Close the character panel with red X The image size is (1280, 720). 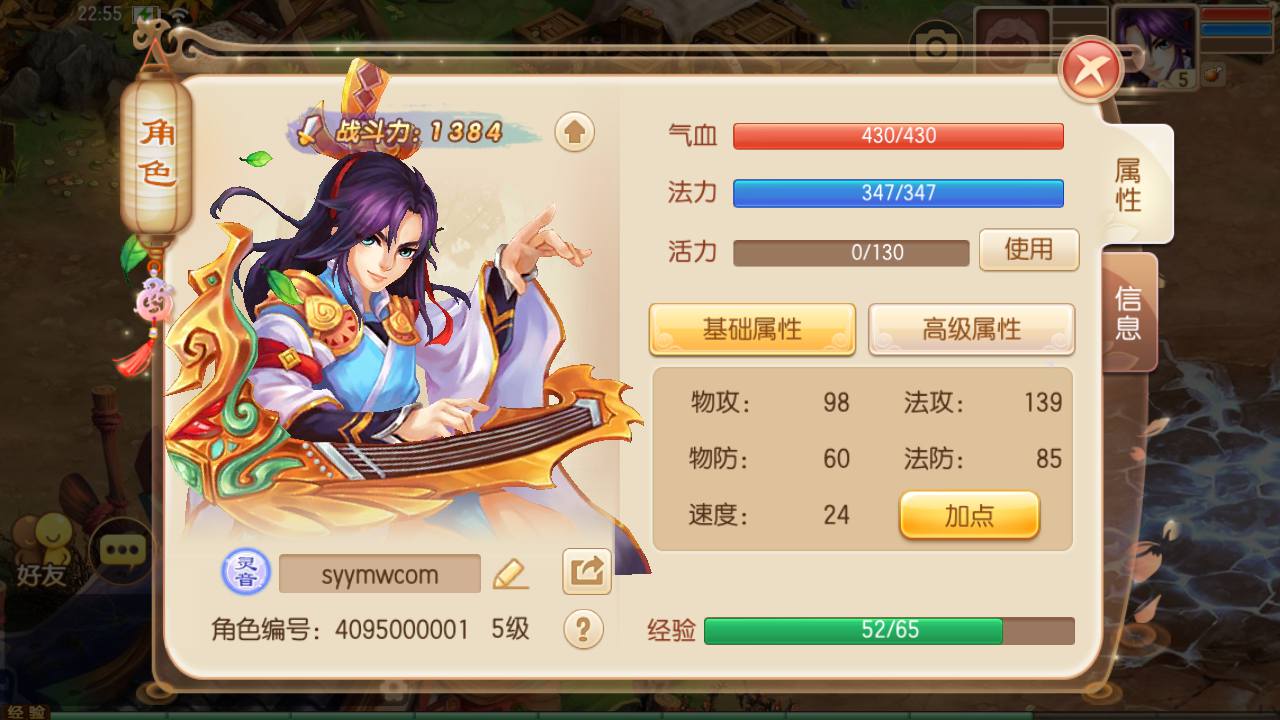(1091, 70)
